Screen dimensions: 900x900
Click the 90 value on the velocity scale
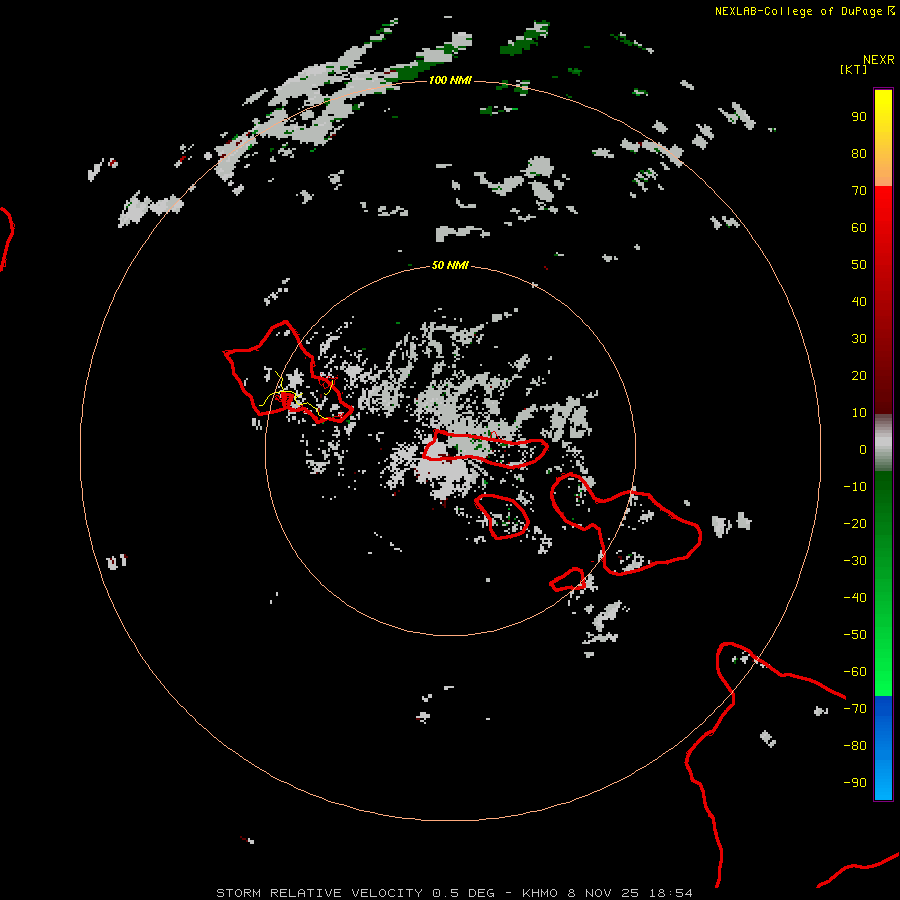[x=859, y=117]
